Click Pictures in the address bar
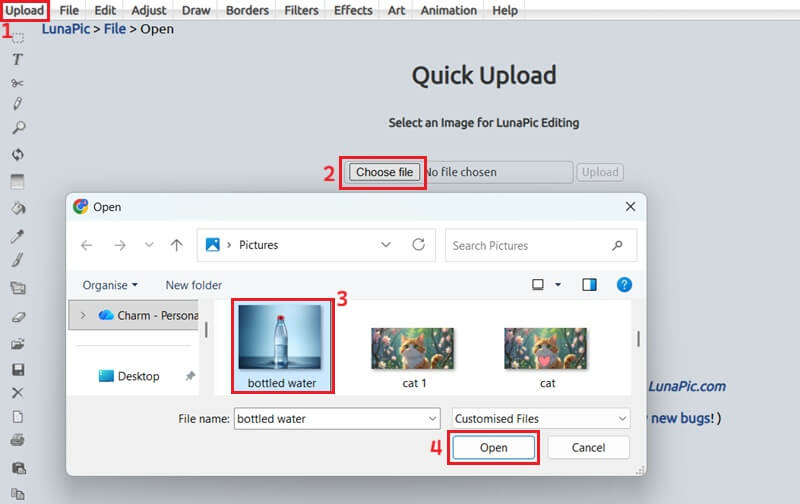 [x=258, y=245]
